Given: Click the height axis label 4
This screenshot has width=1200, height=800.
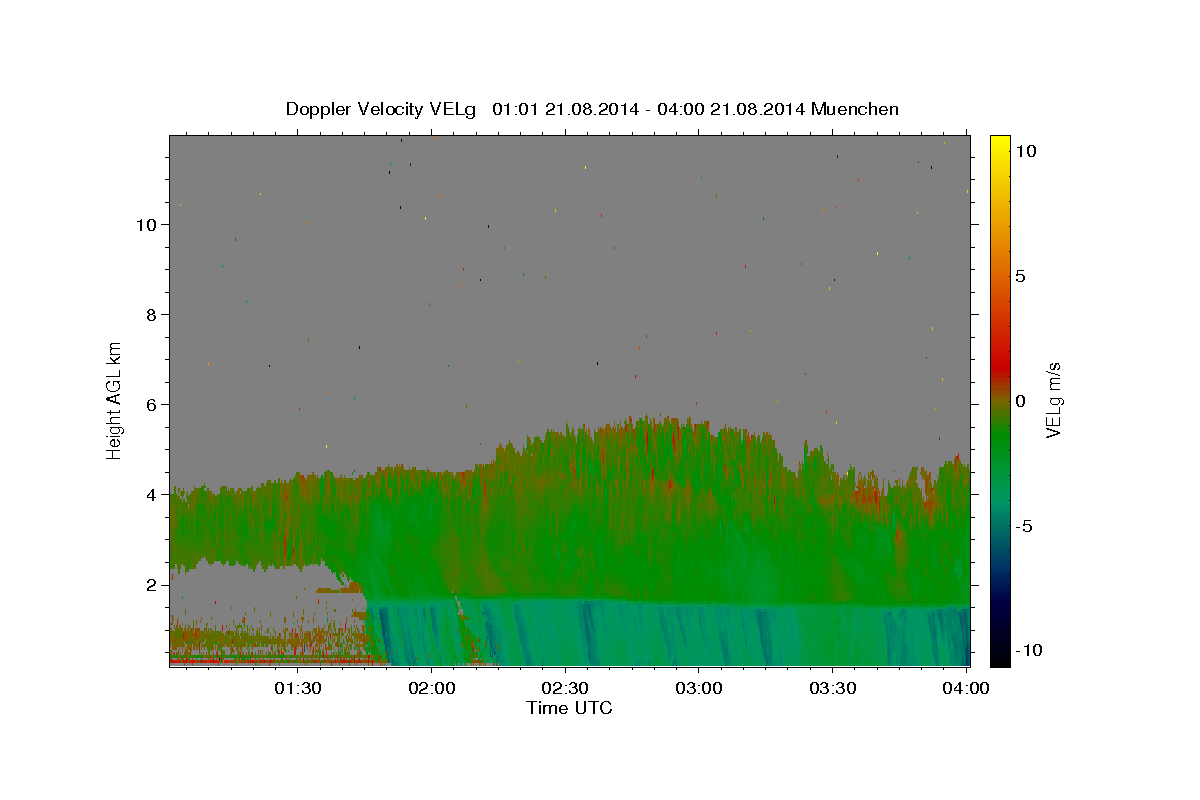Looking at the screenshot, I should [151, 495].
